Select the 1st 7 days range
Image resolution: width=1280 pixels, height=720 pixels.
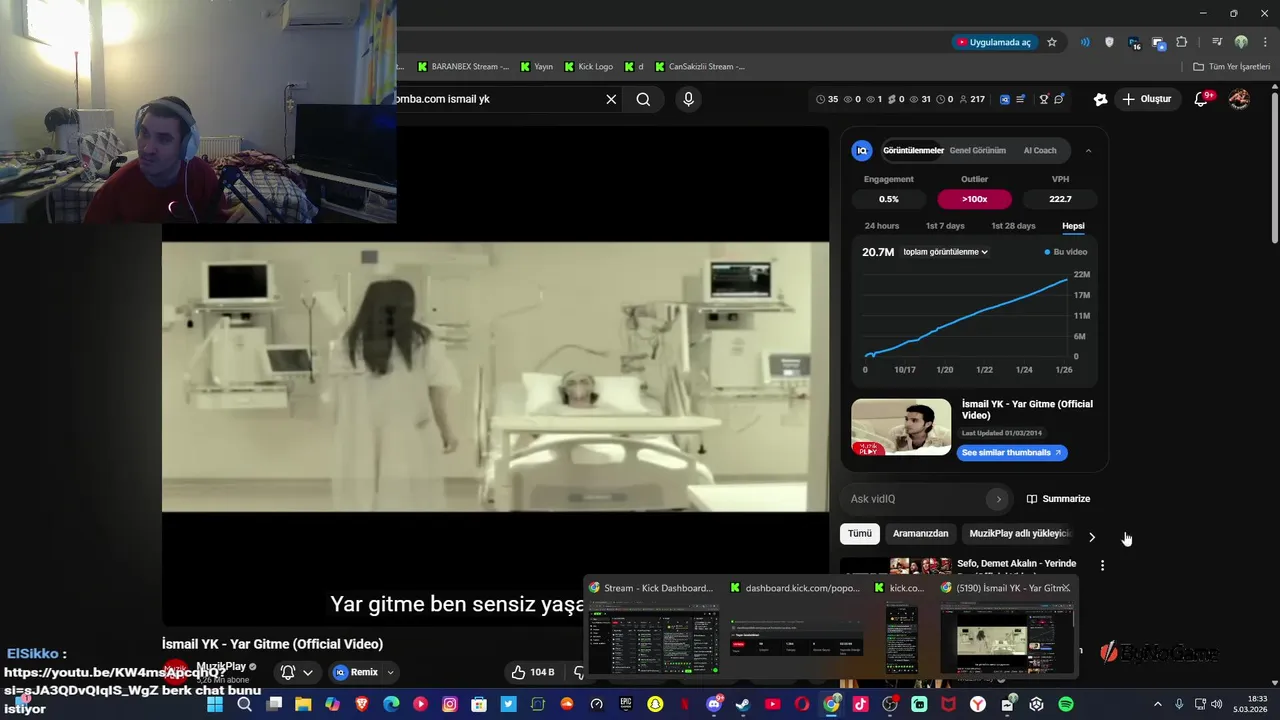pyautogui.click(x=945, y=226)
